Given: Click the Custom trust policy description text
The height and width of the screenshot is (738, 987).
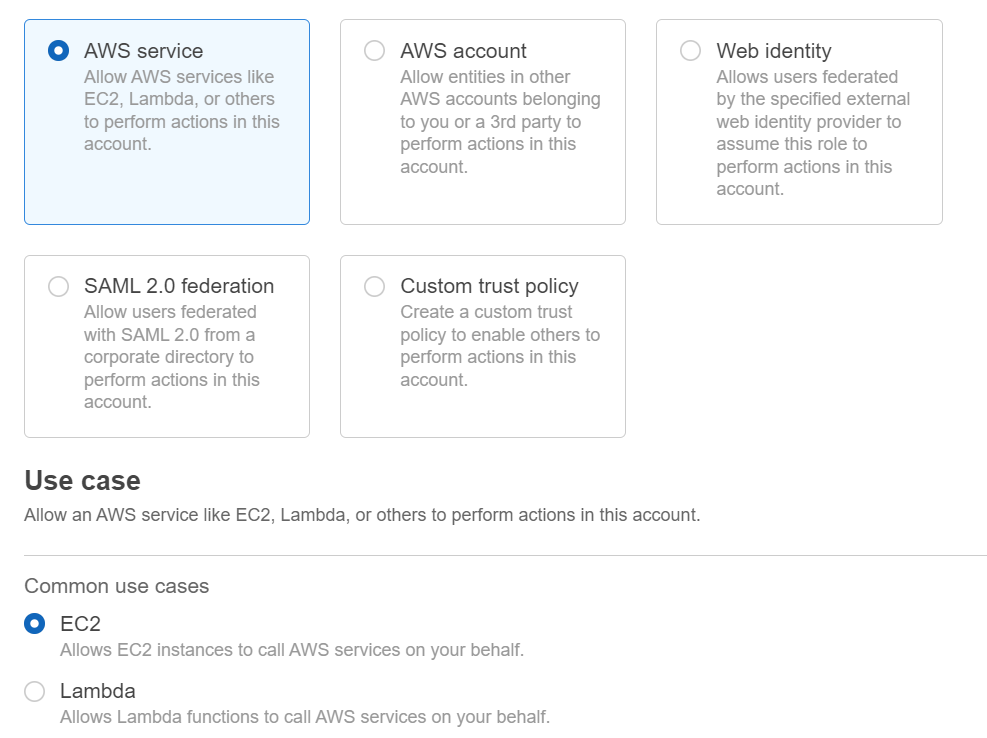Looking at the screenshot, I should click(x=500, y=346).
